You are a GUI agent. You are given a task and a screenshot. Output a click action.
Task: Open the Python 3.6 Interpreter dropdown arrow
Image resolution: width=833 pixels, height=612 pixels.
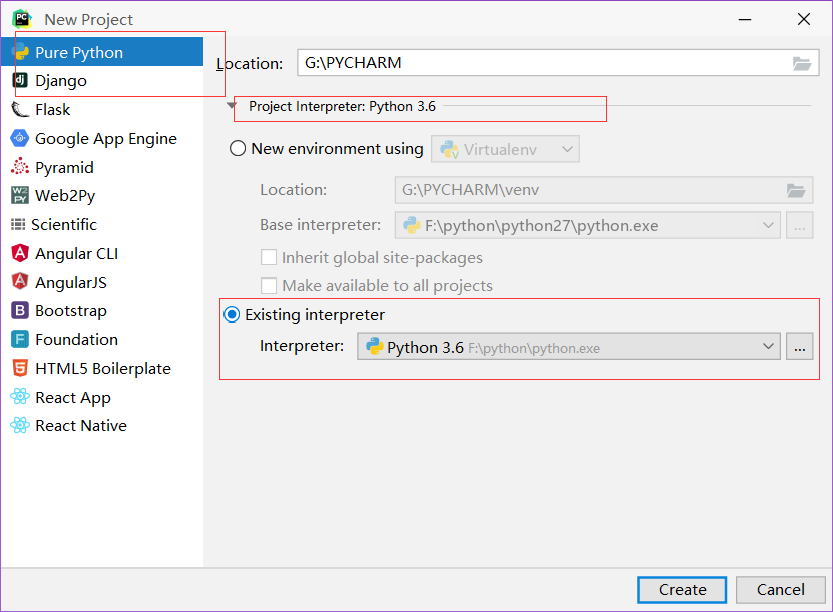[x=768, y=346]
